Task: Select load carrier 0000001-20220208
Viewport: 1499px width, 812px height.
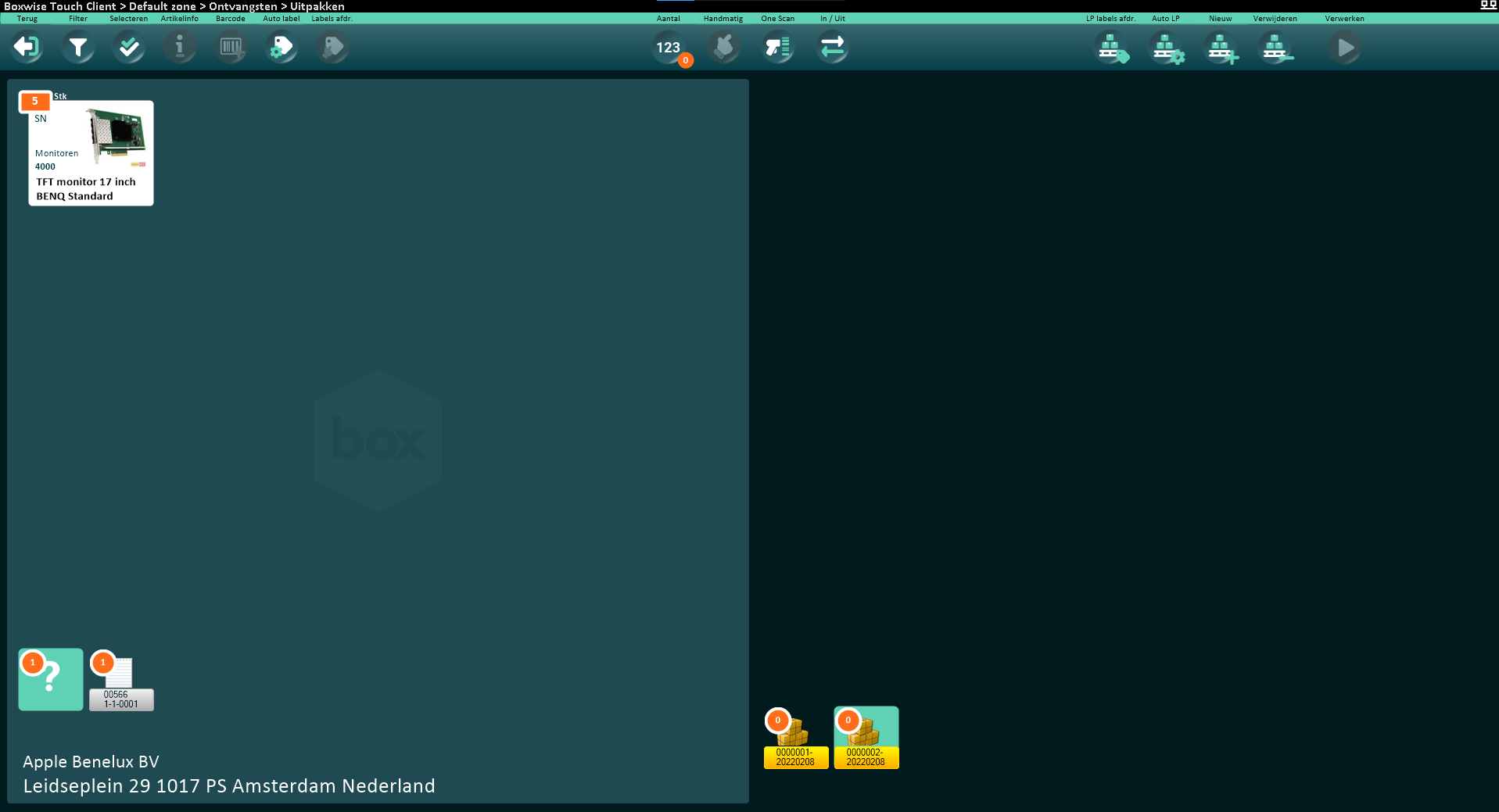Action: (795, 739)
